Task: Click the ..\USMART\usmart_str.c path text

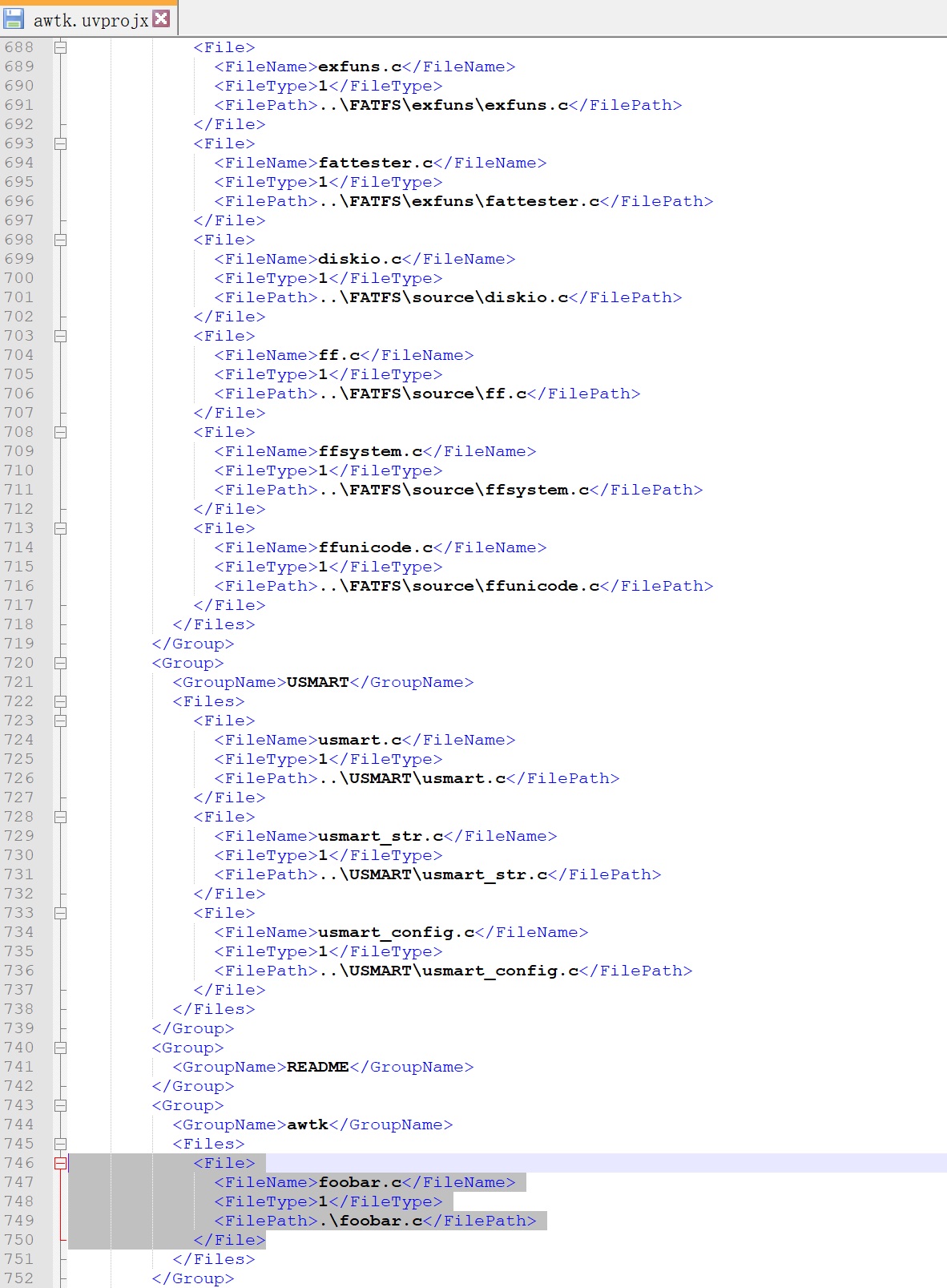Action: [x=433, y=874]
